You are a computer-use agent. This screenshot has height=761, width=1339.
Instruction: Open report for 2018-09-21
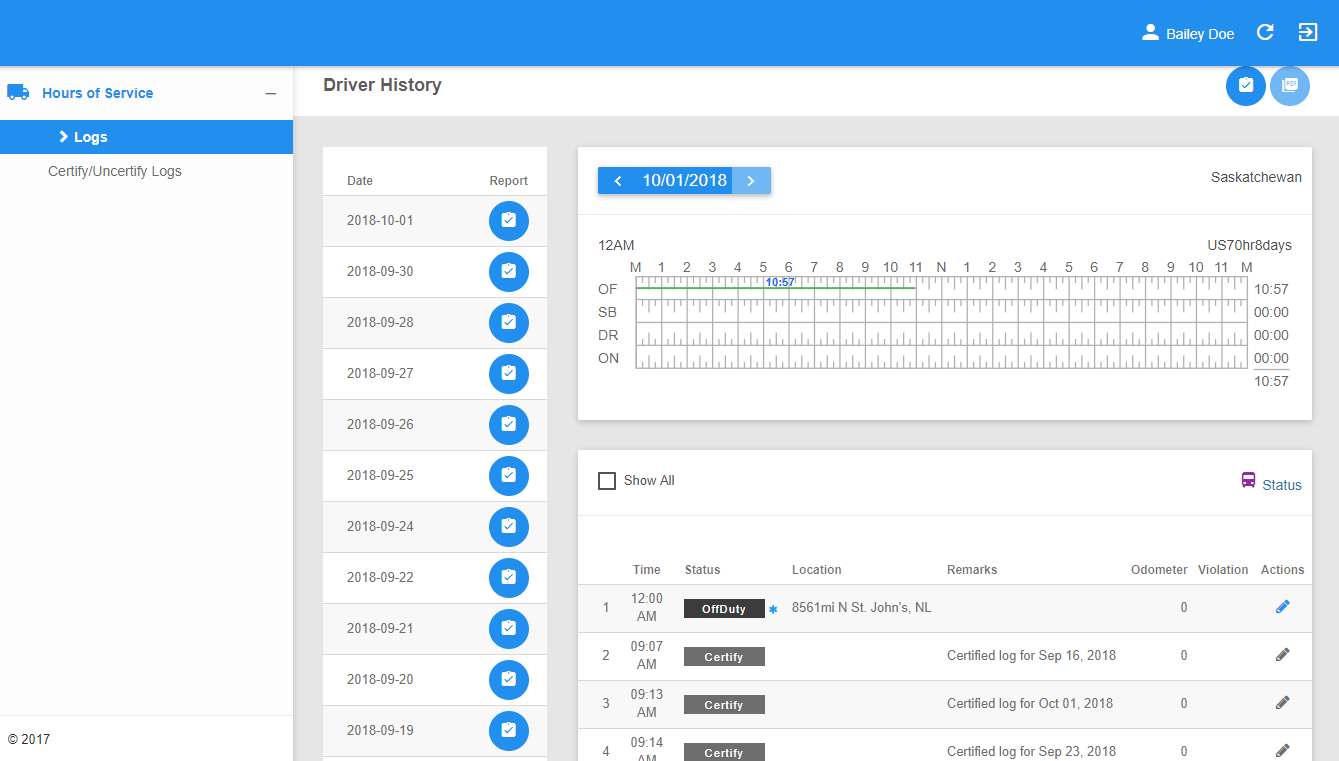pos(509,628)
